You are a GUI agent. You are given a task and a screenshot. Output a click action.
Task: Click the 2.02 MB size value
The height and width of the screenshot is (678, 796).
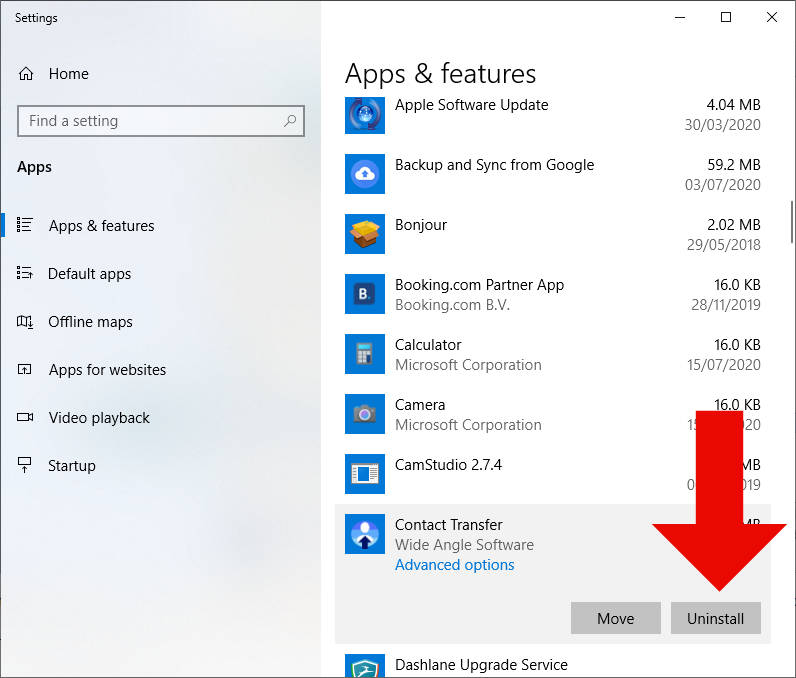coord(734,225)
